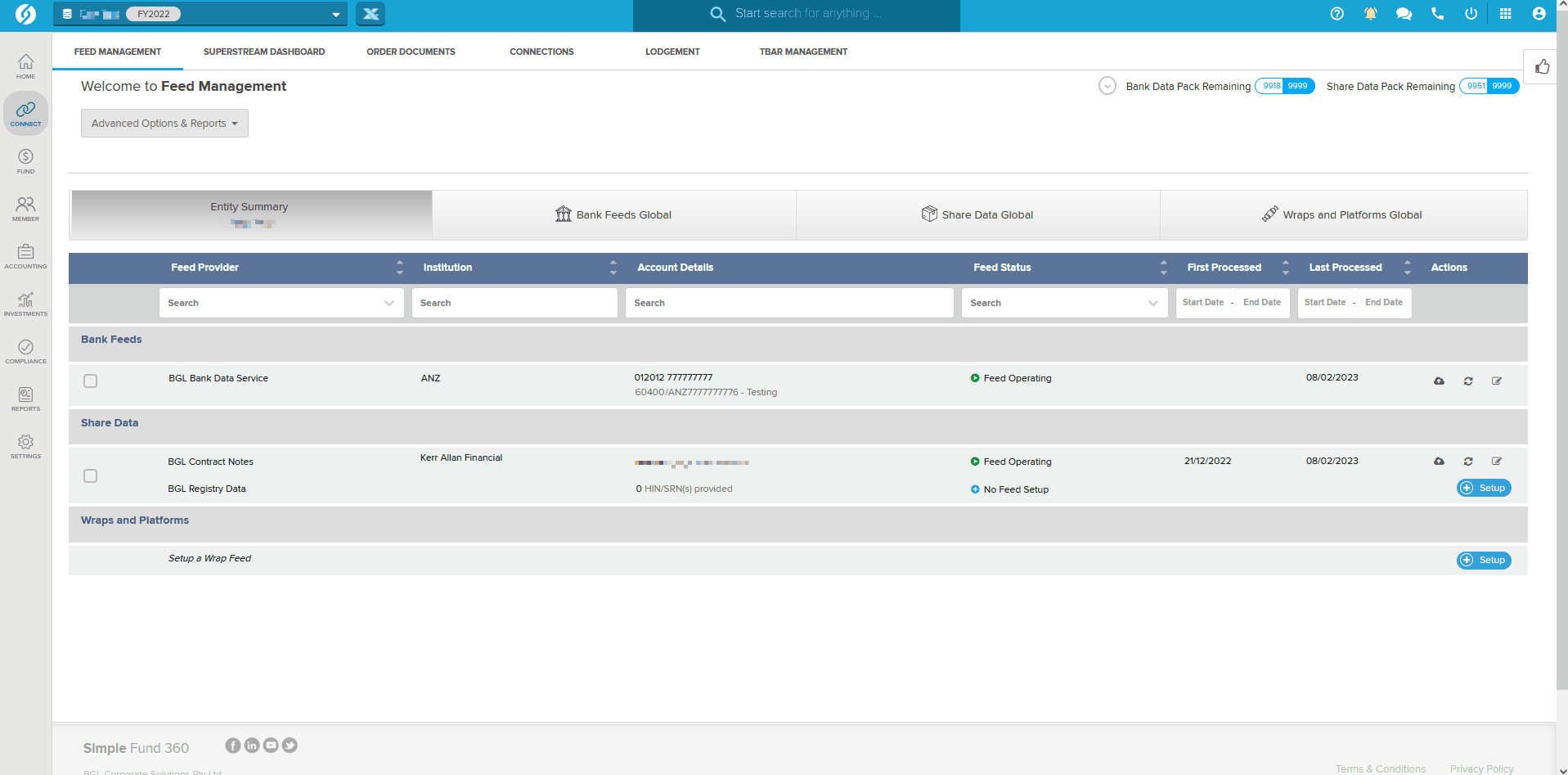Switch to Connections tab
The image size is (1568, 775).
tap(541, 52)
